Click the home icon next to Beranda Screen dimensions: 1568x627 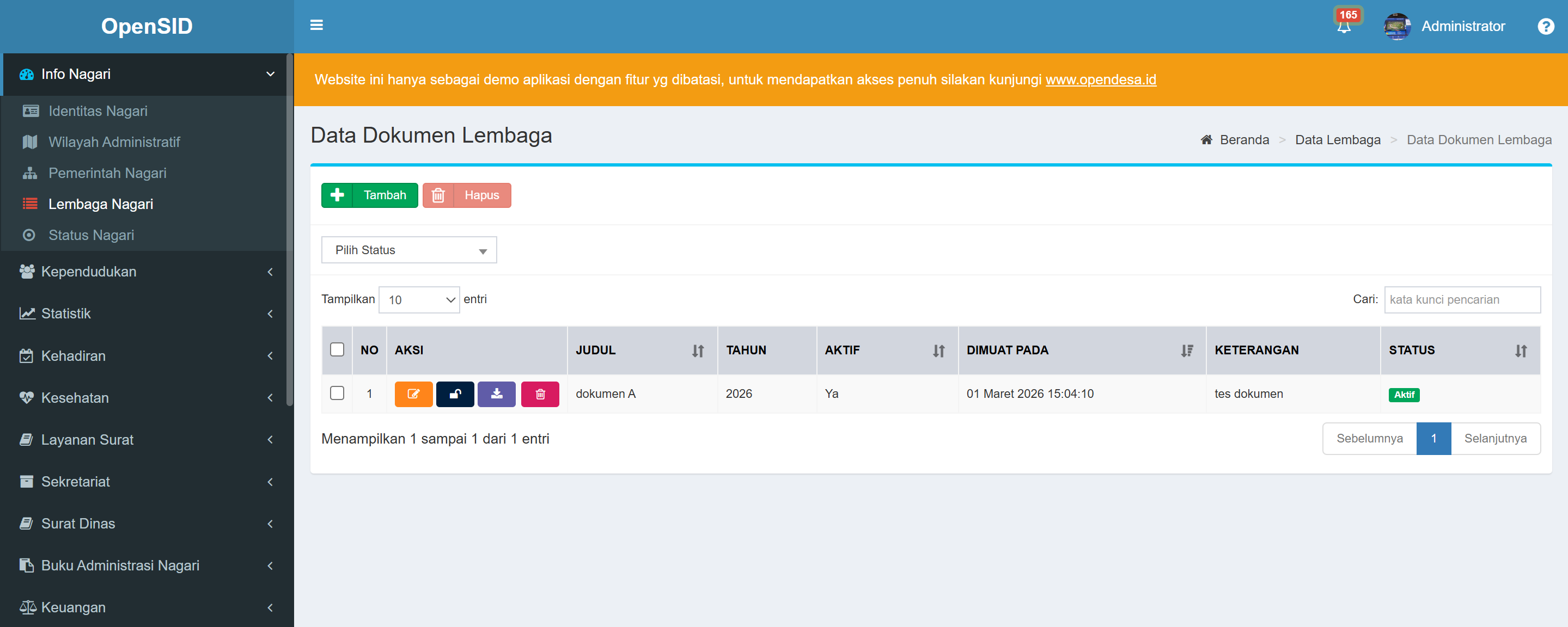pyautogui.click(x=1206, y=139)
